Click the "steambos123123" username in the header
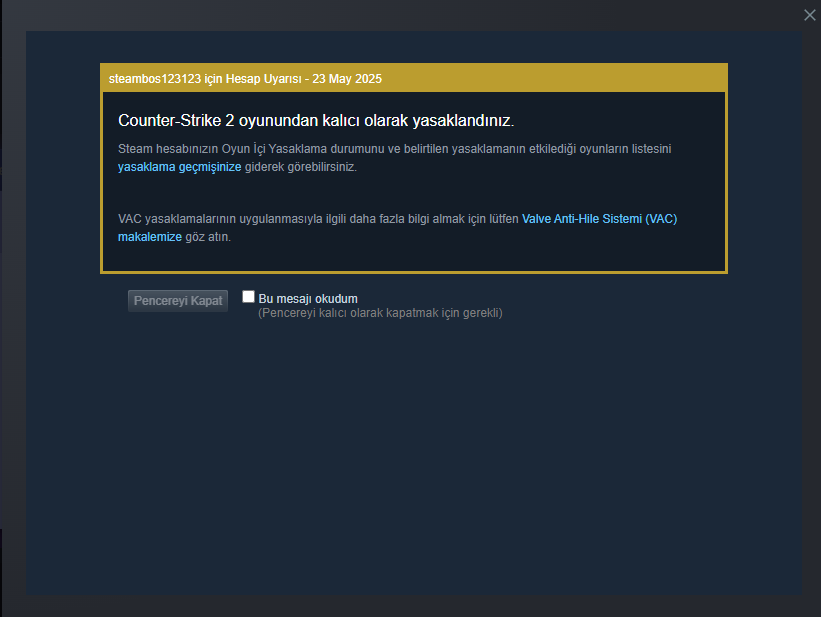 tap(154, 79)
